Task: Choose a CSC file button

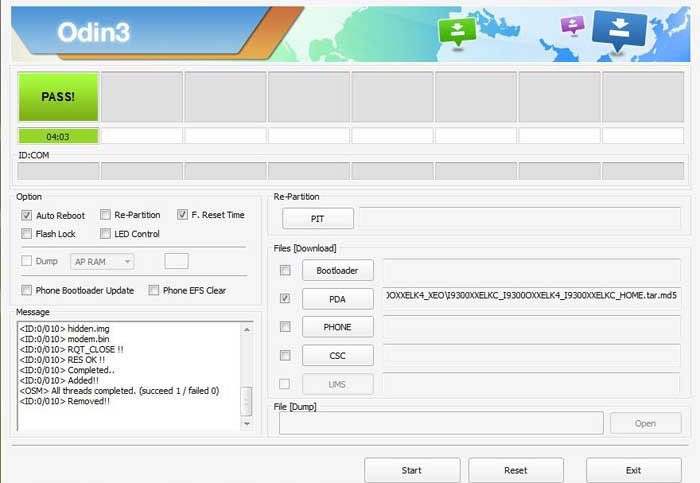Action: (x=338, y=356)
